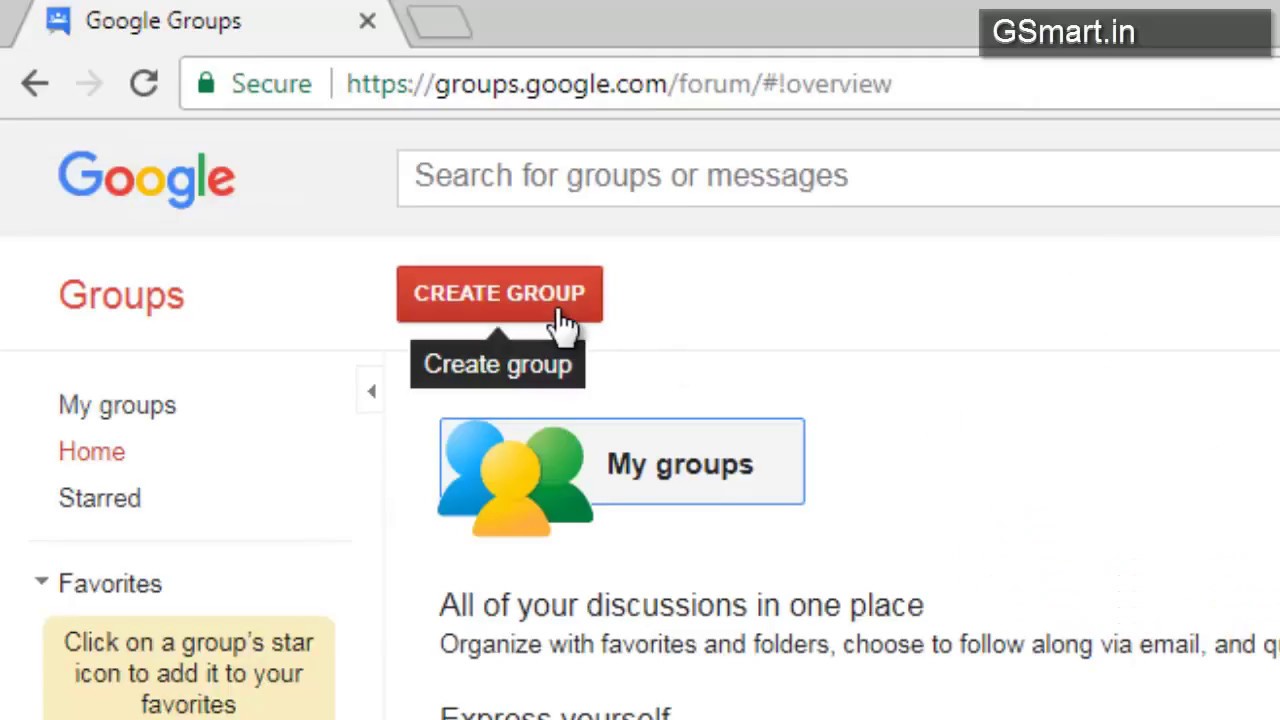
Task: Go to Home in the sidebar
Action: pos(92,452)
